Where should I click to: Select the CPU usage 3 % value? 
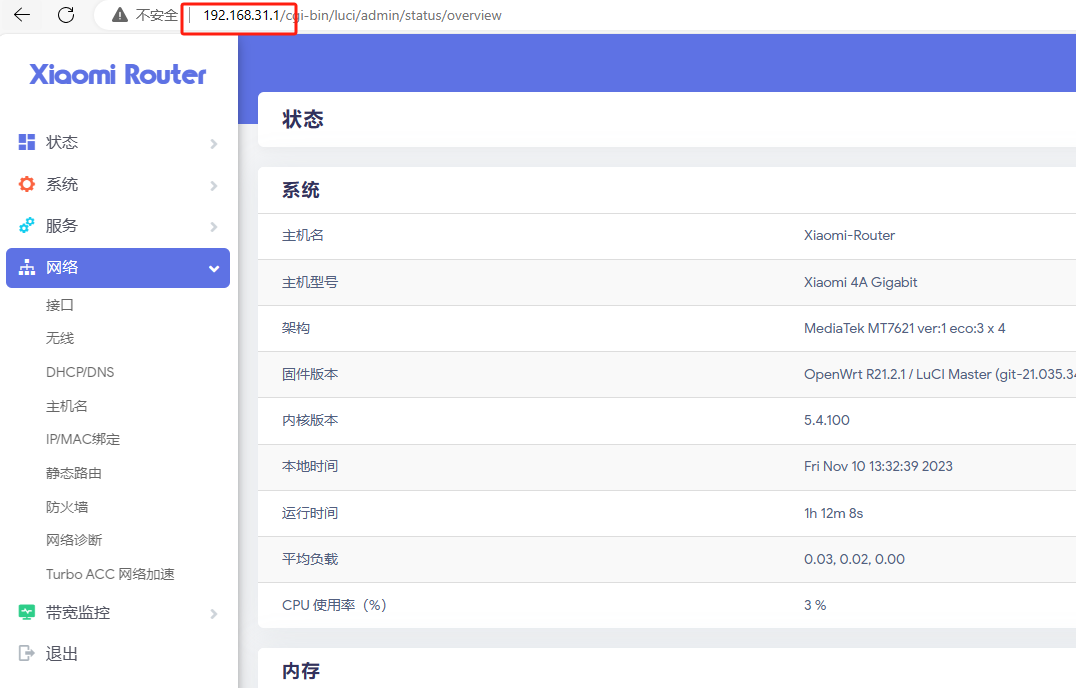[x=815, y=605]
